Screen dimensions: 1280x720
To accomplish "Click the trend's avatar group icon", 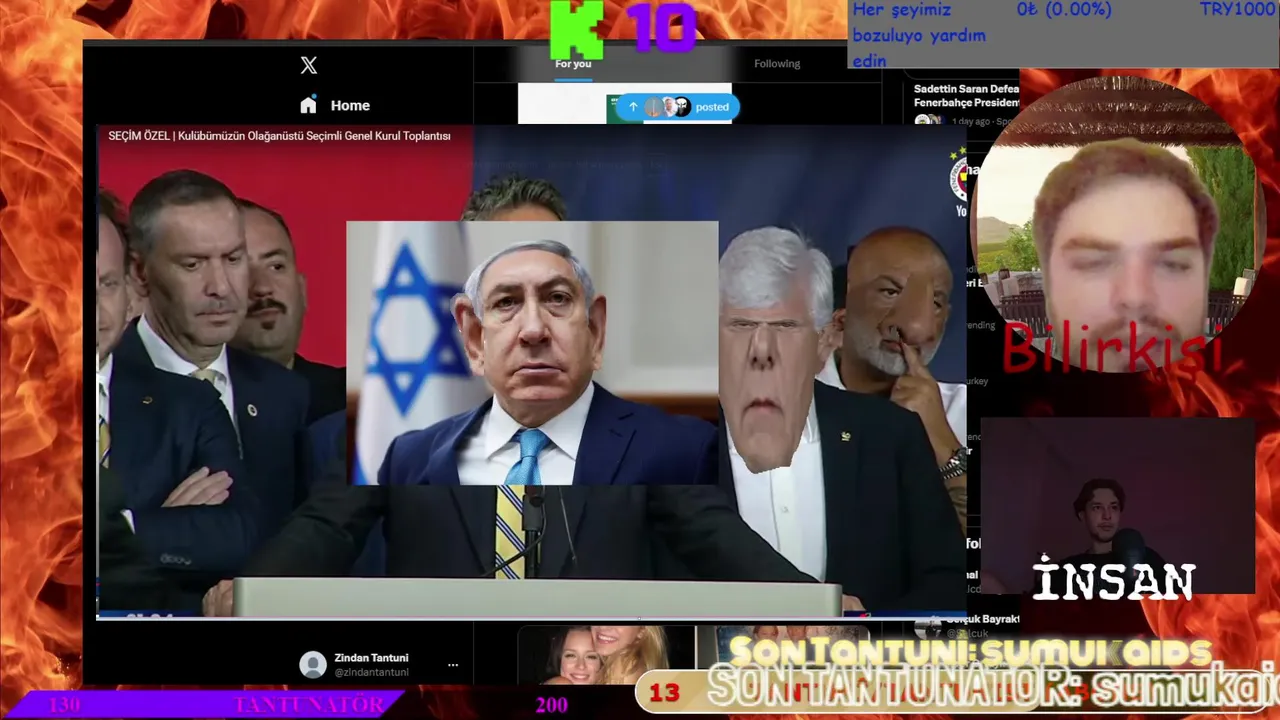I will tap(928, 121).
